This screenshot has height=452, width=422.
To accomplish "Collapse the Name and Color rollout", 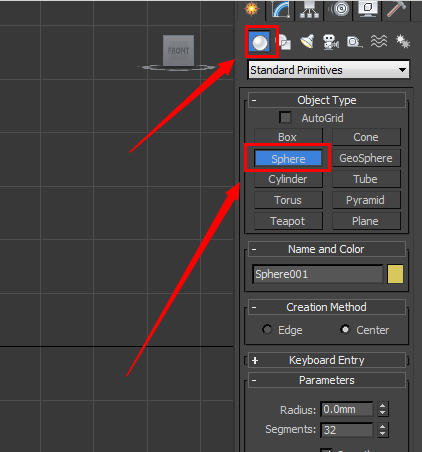I will tap(327, 249).
